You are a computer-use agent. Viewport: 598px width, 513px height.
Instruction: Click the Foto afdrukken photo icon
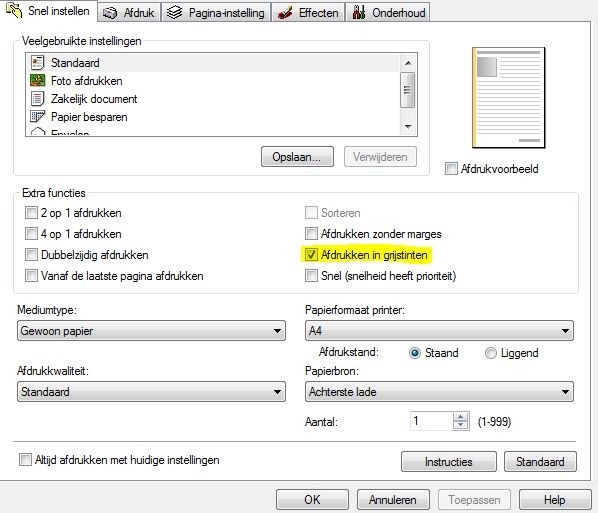point(37,80)
